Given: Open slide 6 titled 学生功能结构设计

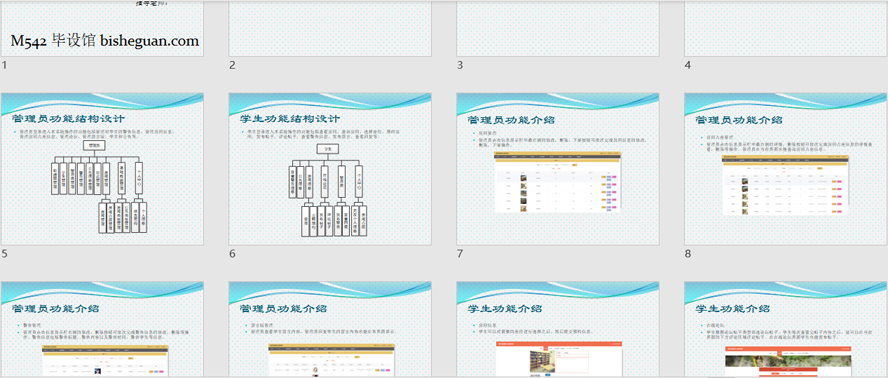Looking at the screenshot, I should pyautogui.click(x=330, y=169).
